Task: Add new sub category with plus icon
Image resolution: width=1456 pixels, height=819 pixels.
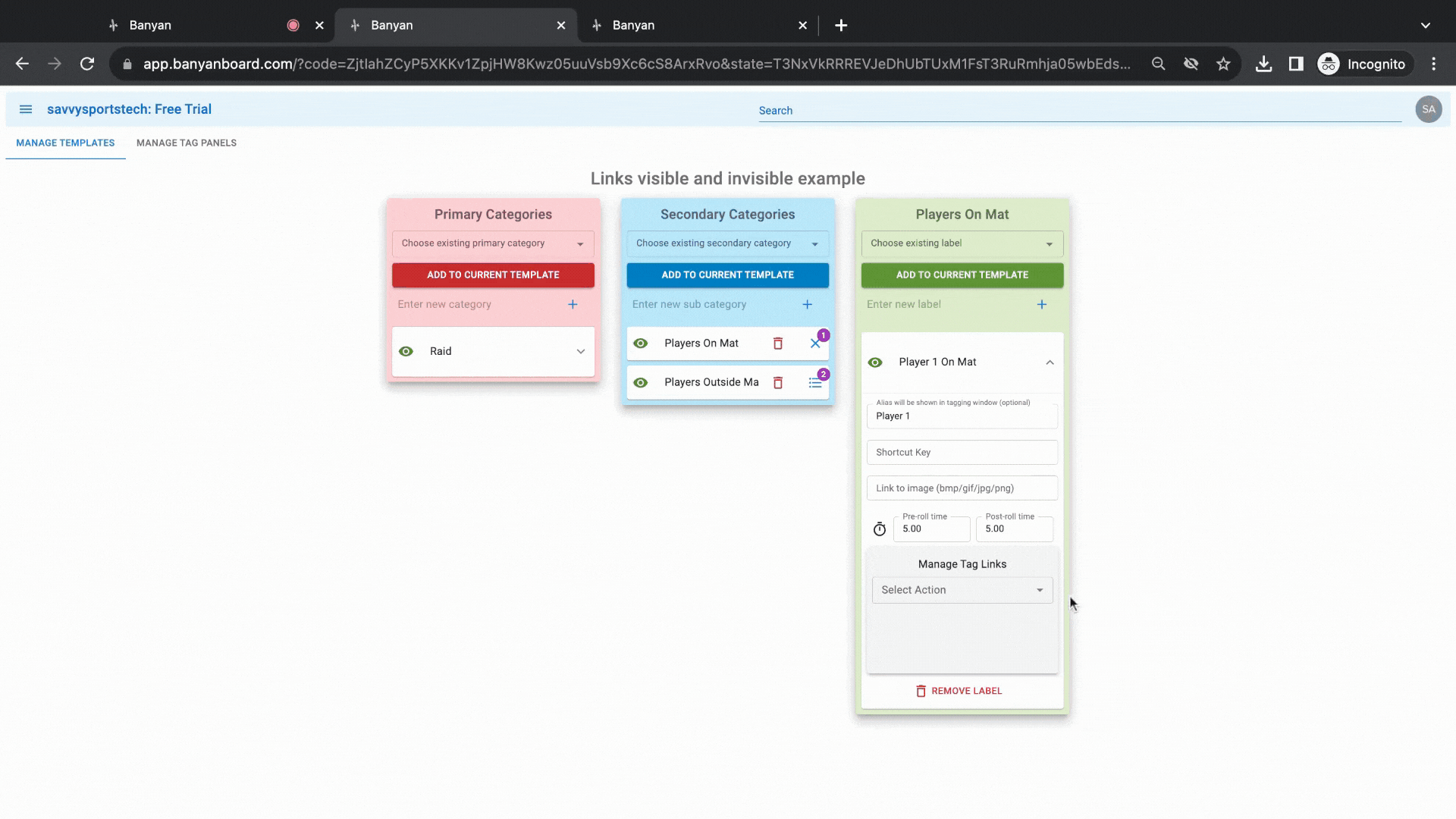Action: 807,304
